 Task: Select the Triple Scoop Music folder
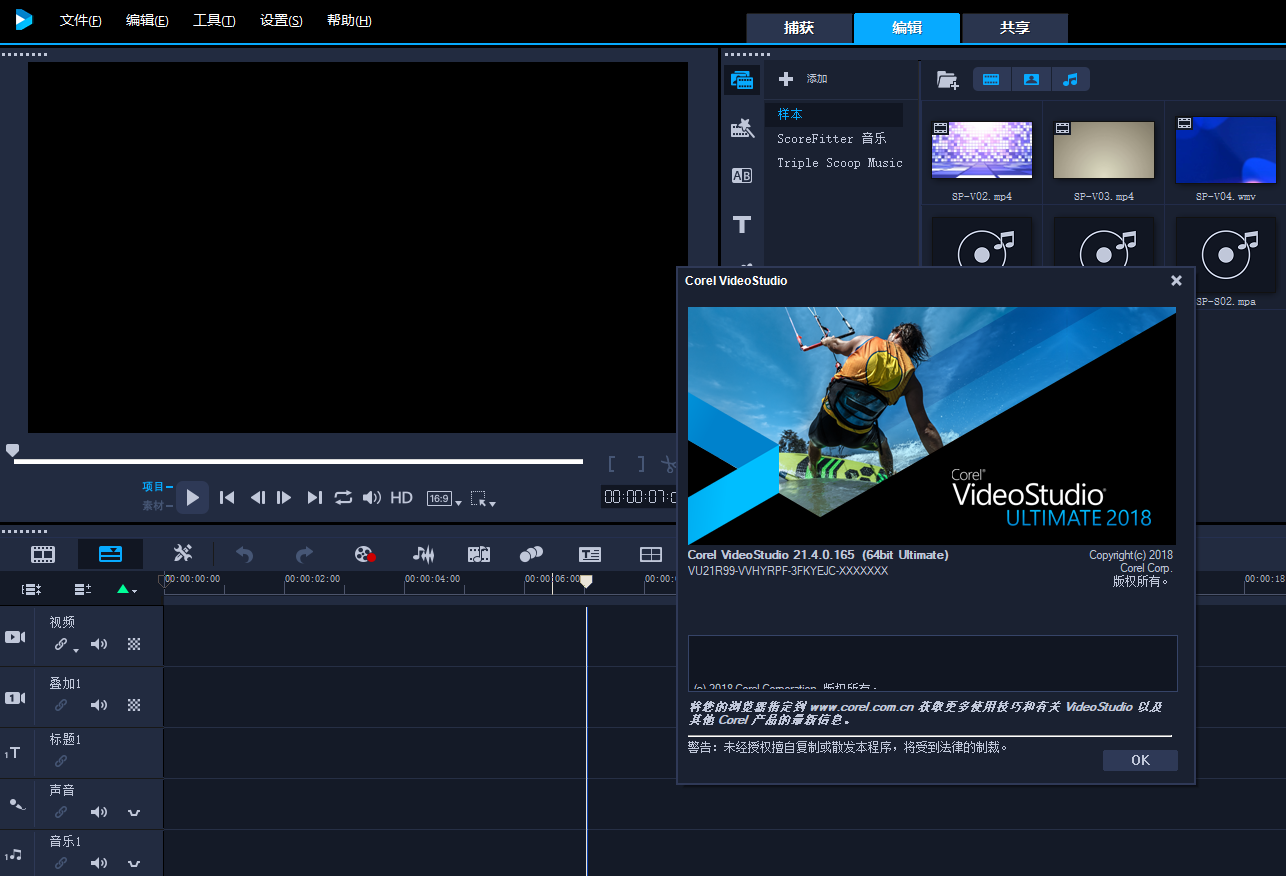(840, 163)
